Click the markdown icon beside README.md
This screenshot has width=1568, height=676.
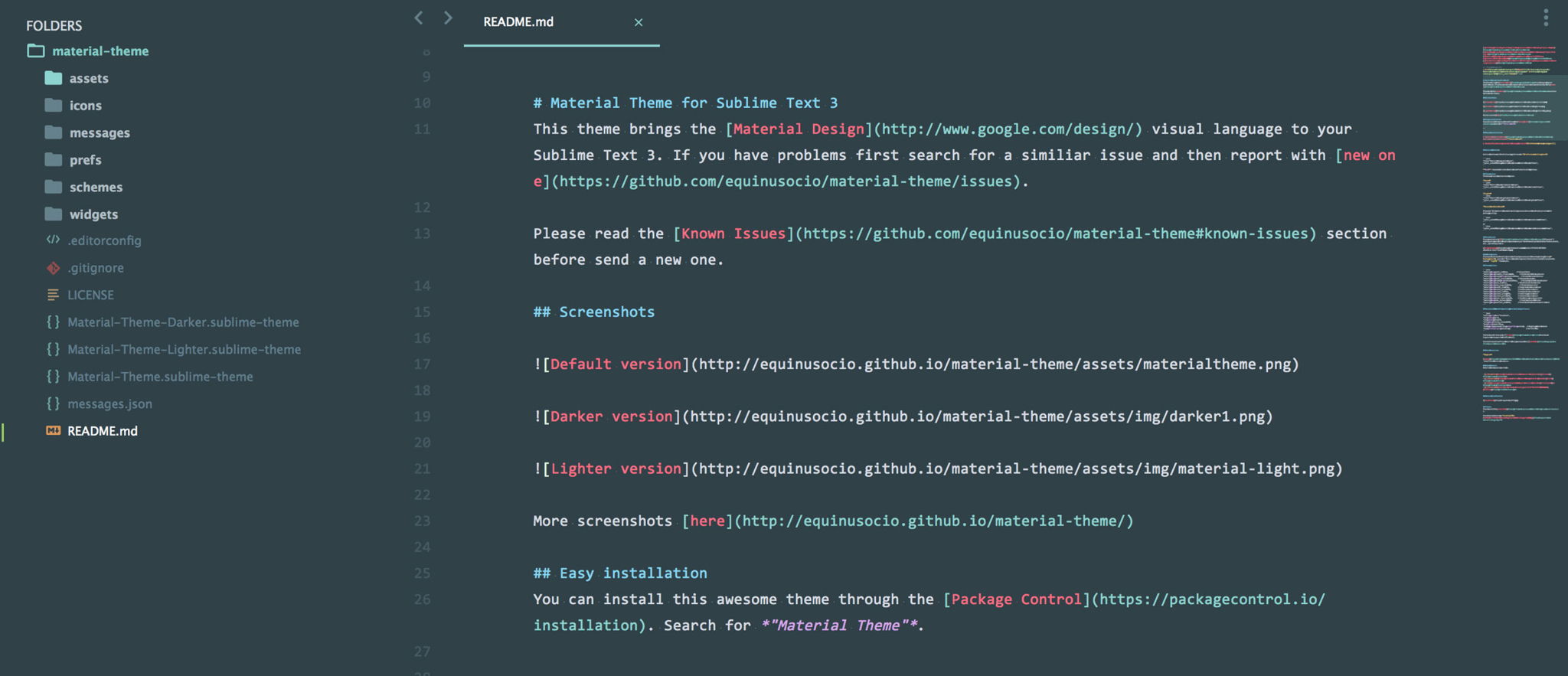(53, 430)
